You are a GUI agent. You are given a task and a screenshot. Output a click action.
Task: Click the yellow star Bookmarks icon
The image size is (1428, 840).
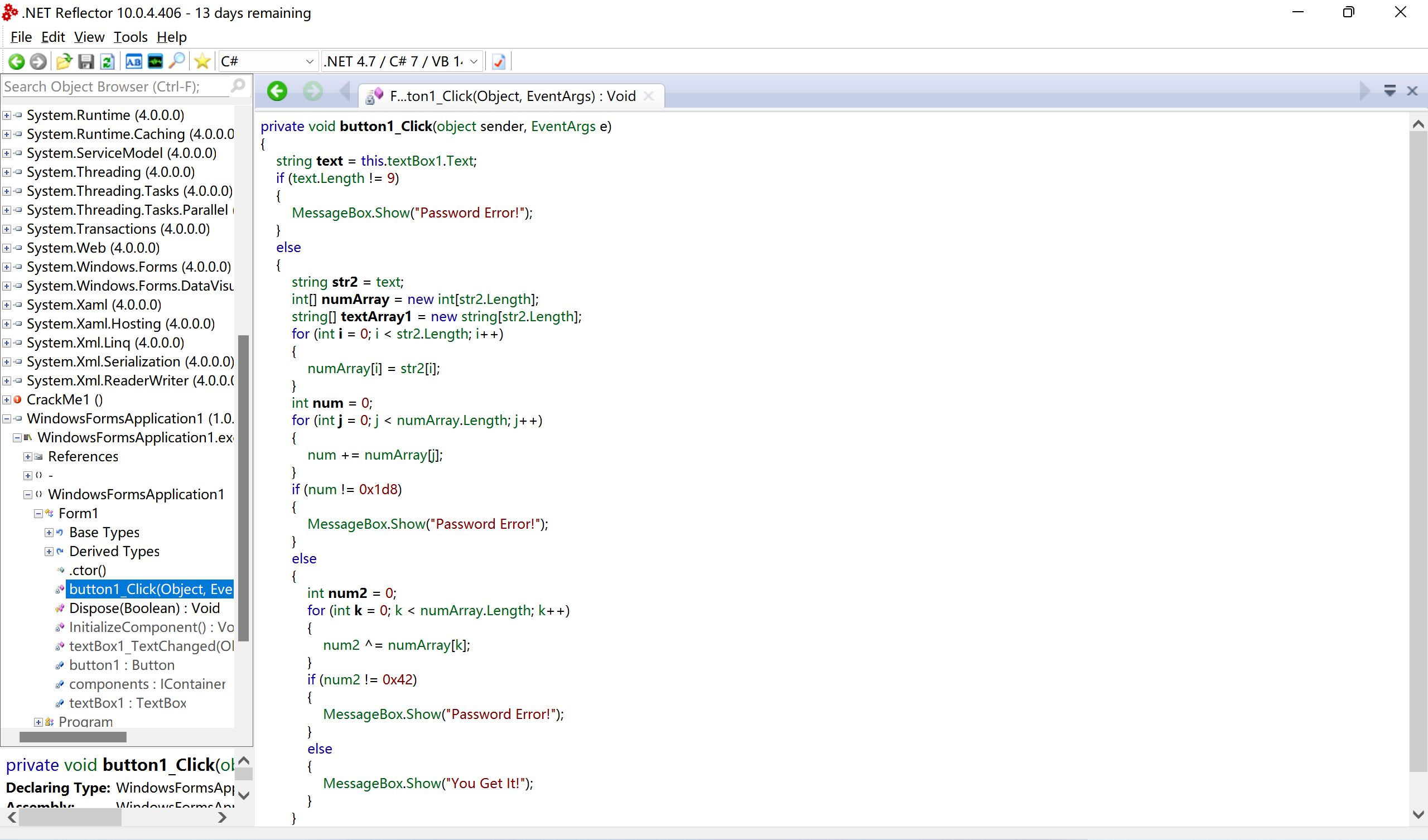tap(202, 61)
